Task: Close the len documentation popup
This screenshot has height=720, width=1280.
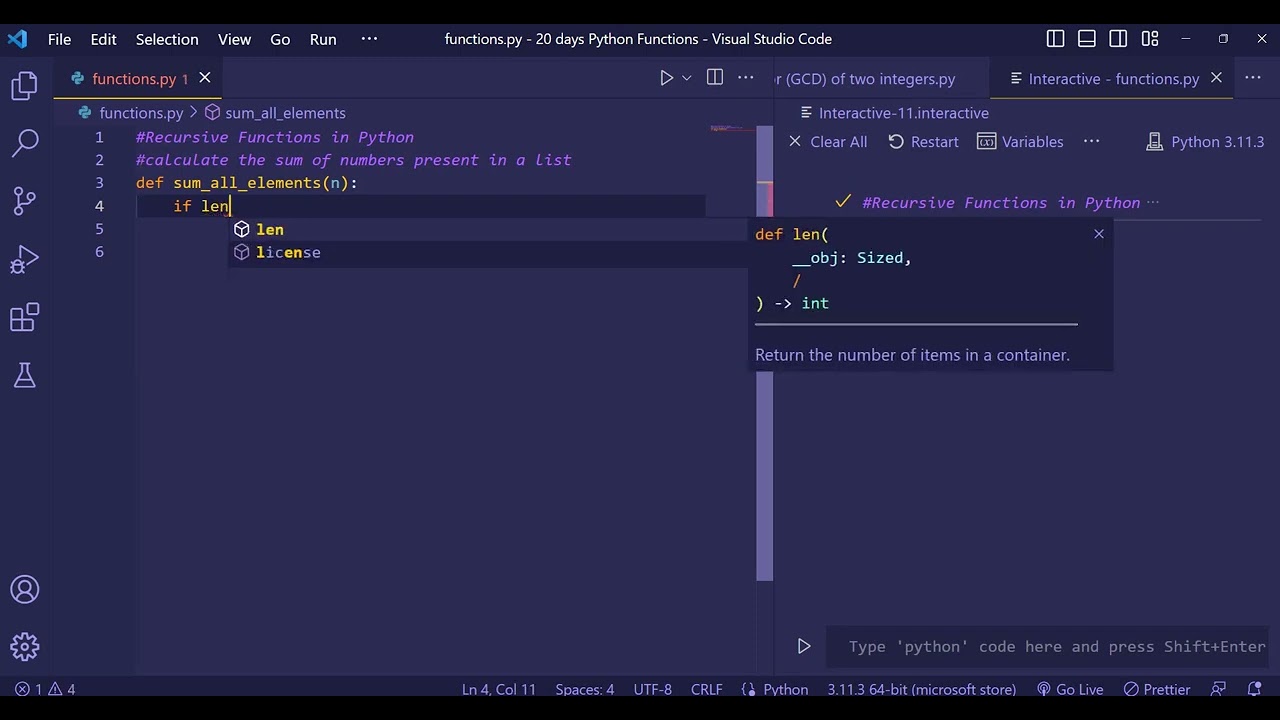Action: [x=1099, y=234]
